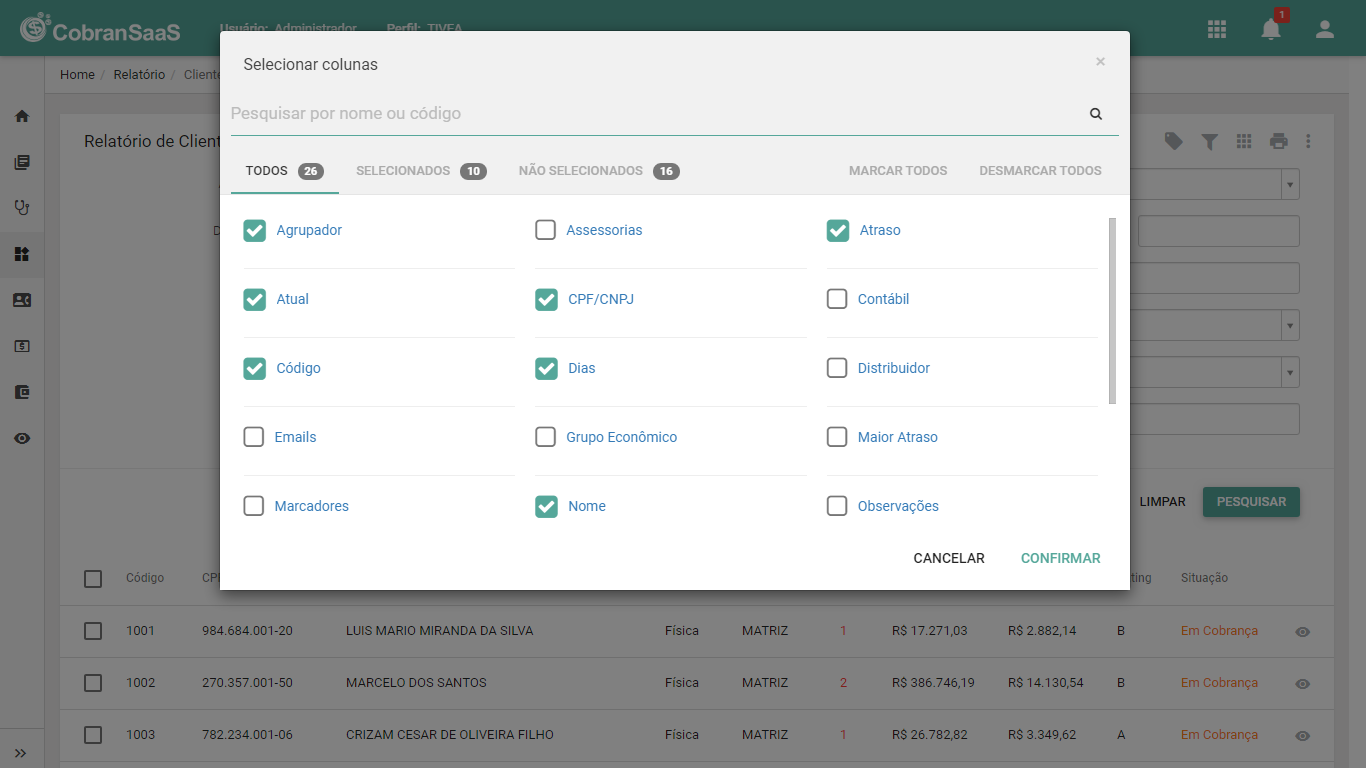1366x768 pixels.
Task: Click the LIMPAR button
Action: click(x=1163, y=502)
